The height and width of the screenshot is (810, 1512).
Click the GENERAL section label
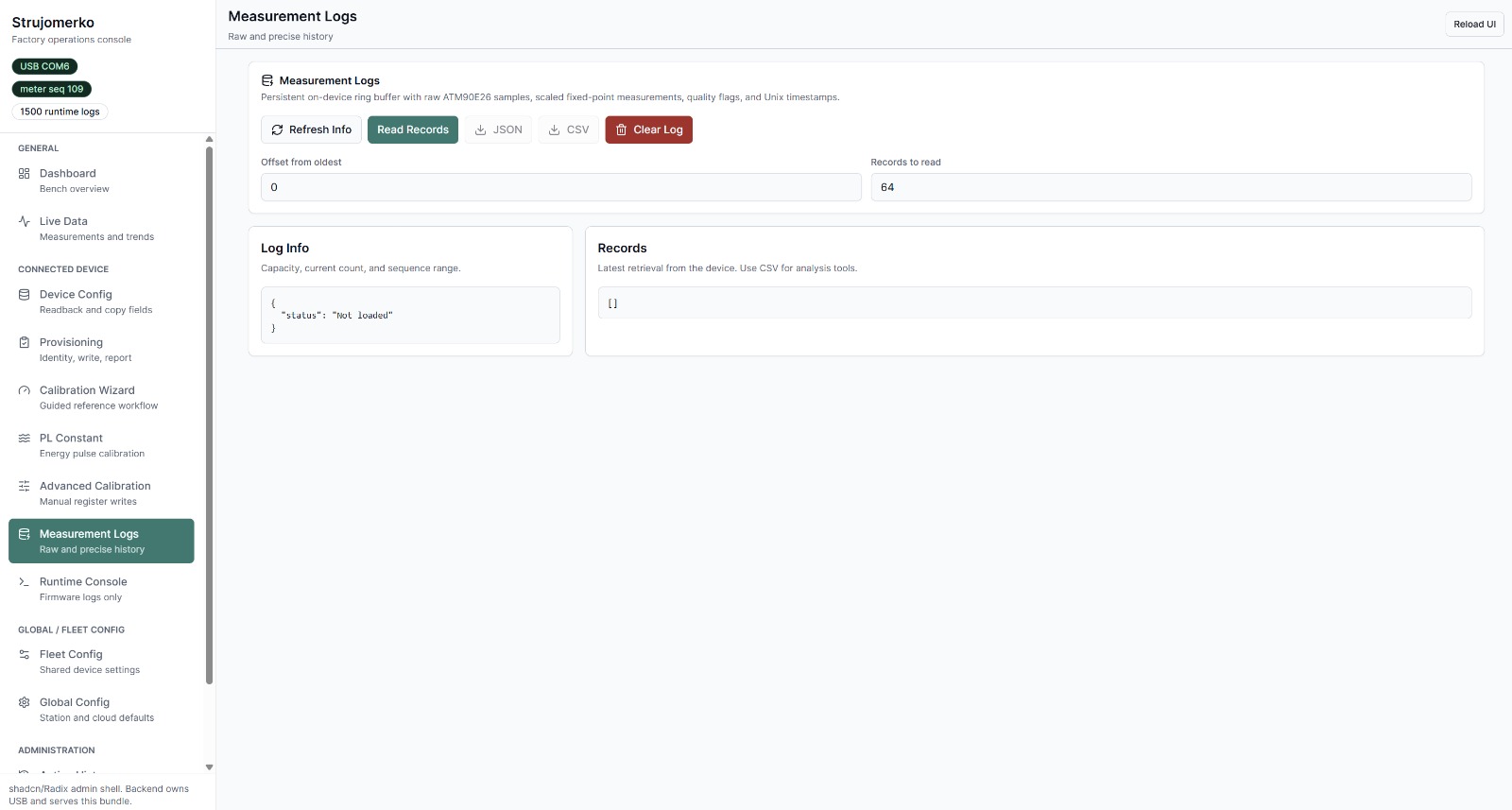[38, 148]
